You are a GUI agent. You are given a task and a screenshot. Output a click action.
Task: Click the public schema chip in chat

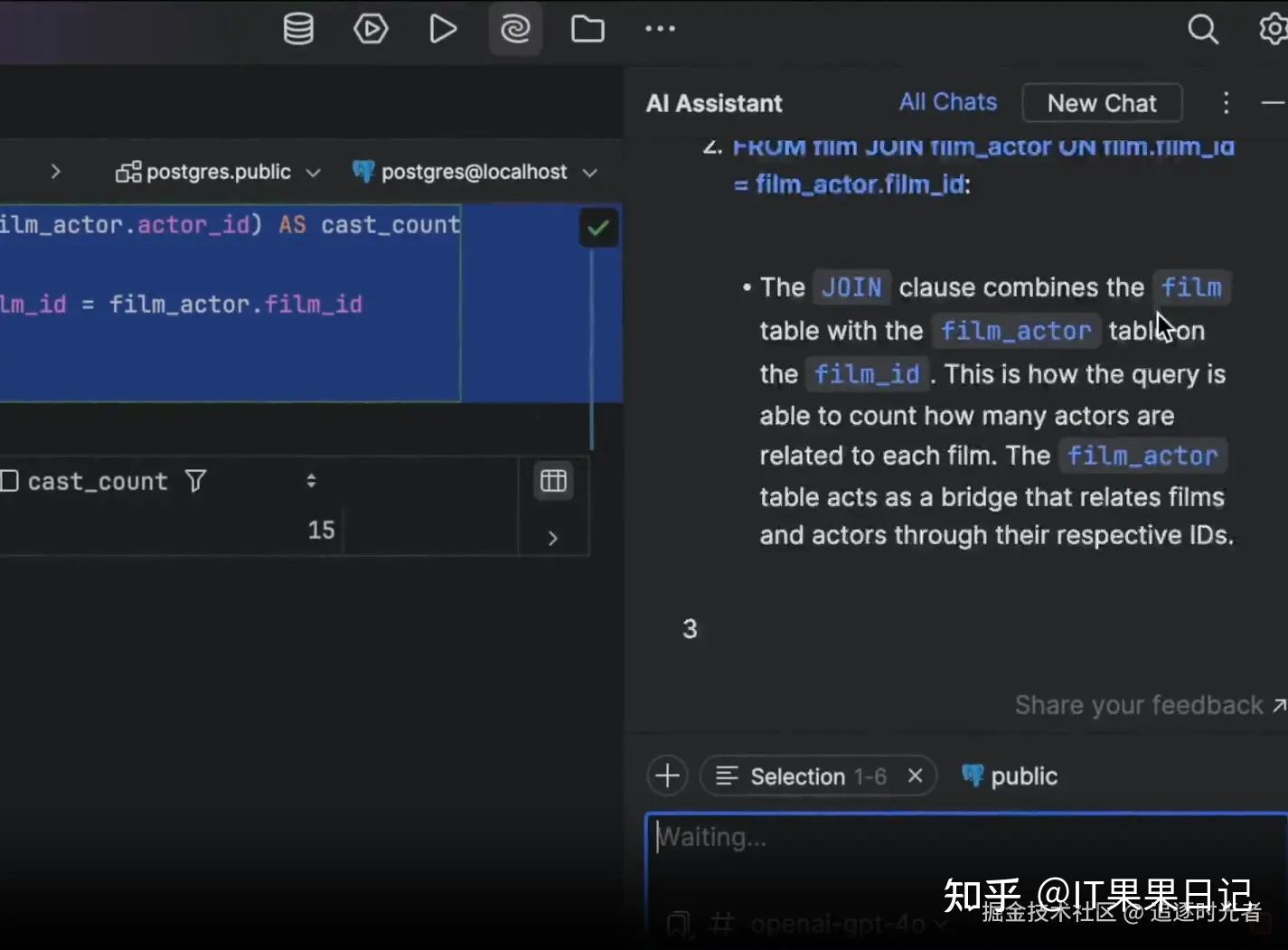point(1010,776)
